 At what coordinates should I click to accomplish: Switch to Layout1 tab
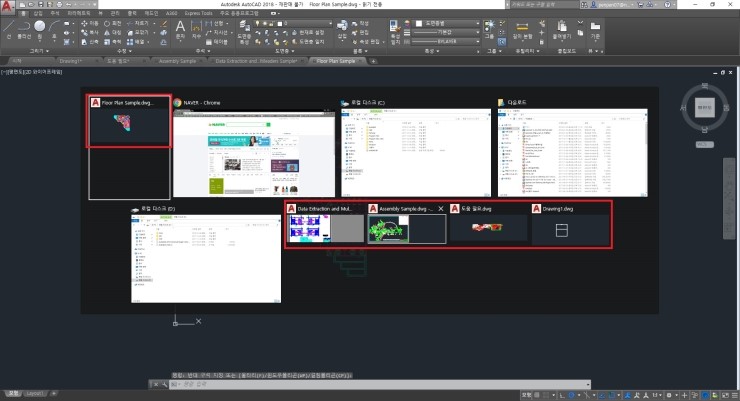coord(34,393)
